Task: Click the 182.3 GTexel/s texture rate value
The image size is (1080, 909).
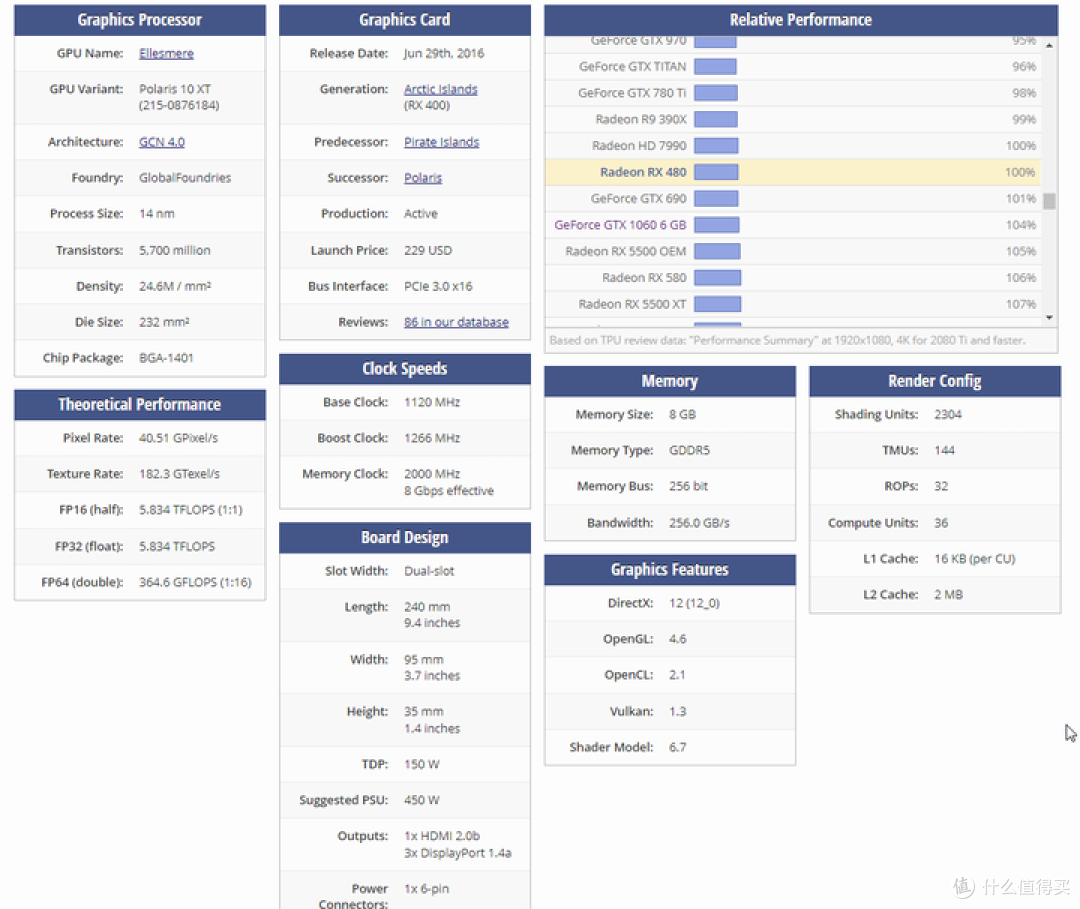Action: point(180,473)
